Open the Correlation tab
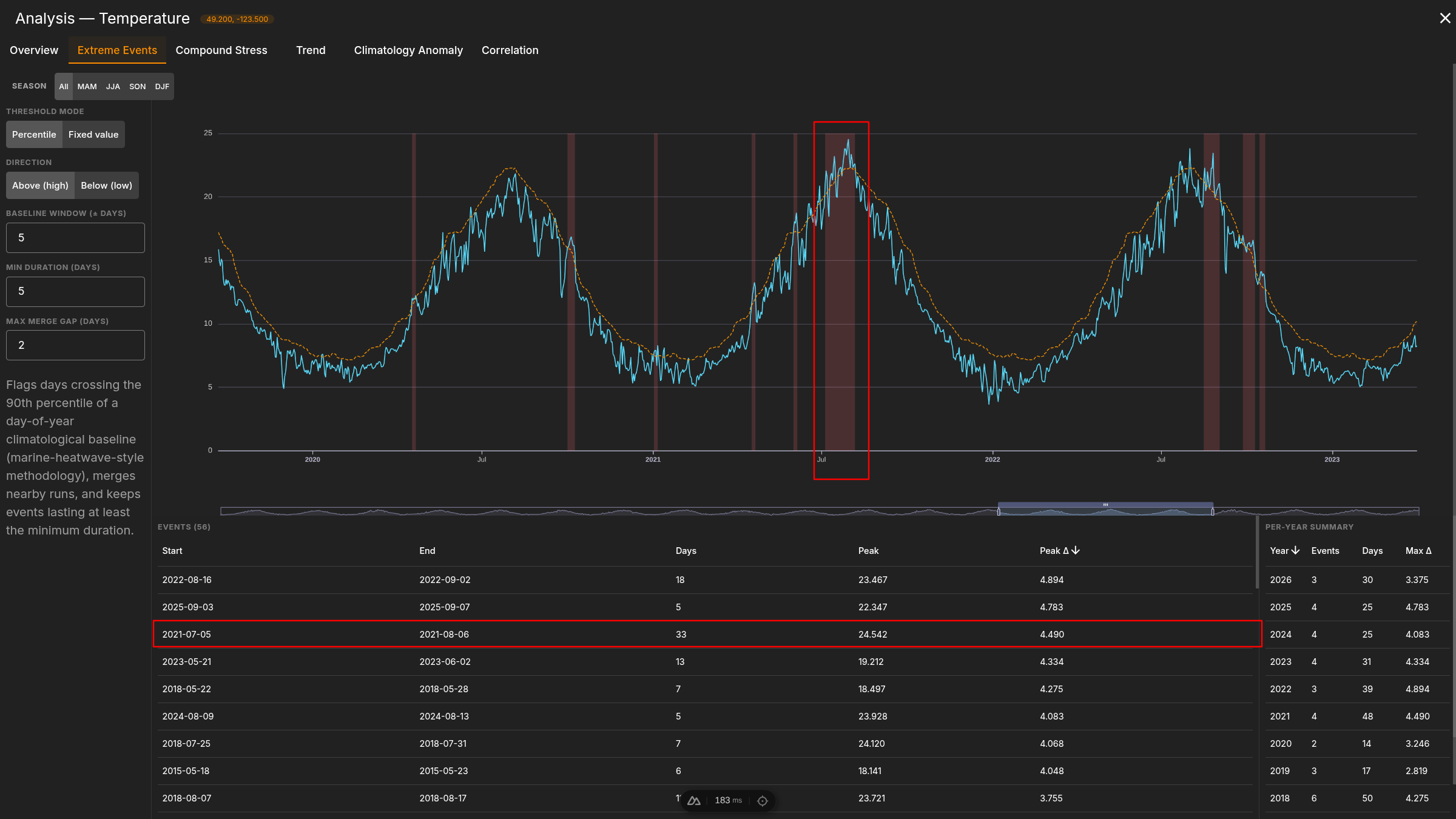The height and width of the screenshot is (819, 1456). tap(510, 50)
